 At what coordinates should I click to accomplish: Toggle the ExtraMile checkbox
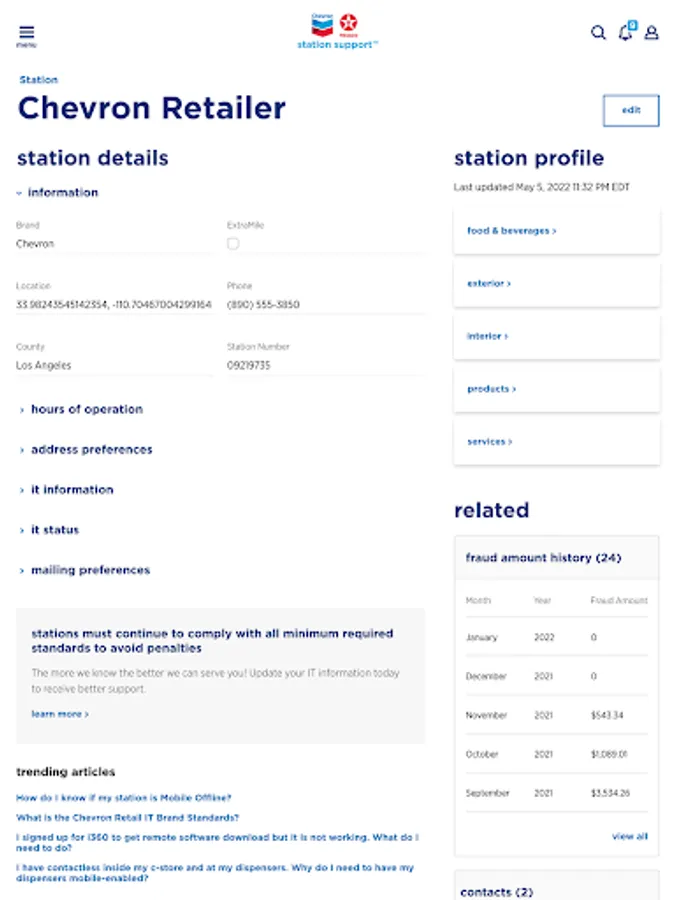coord(232,243)
